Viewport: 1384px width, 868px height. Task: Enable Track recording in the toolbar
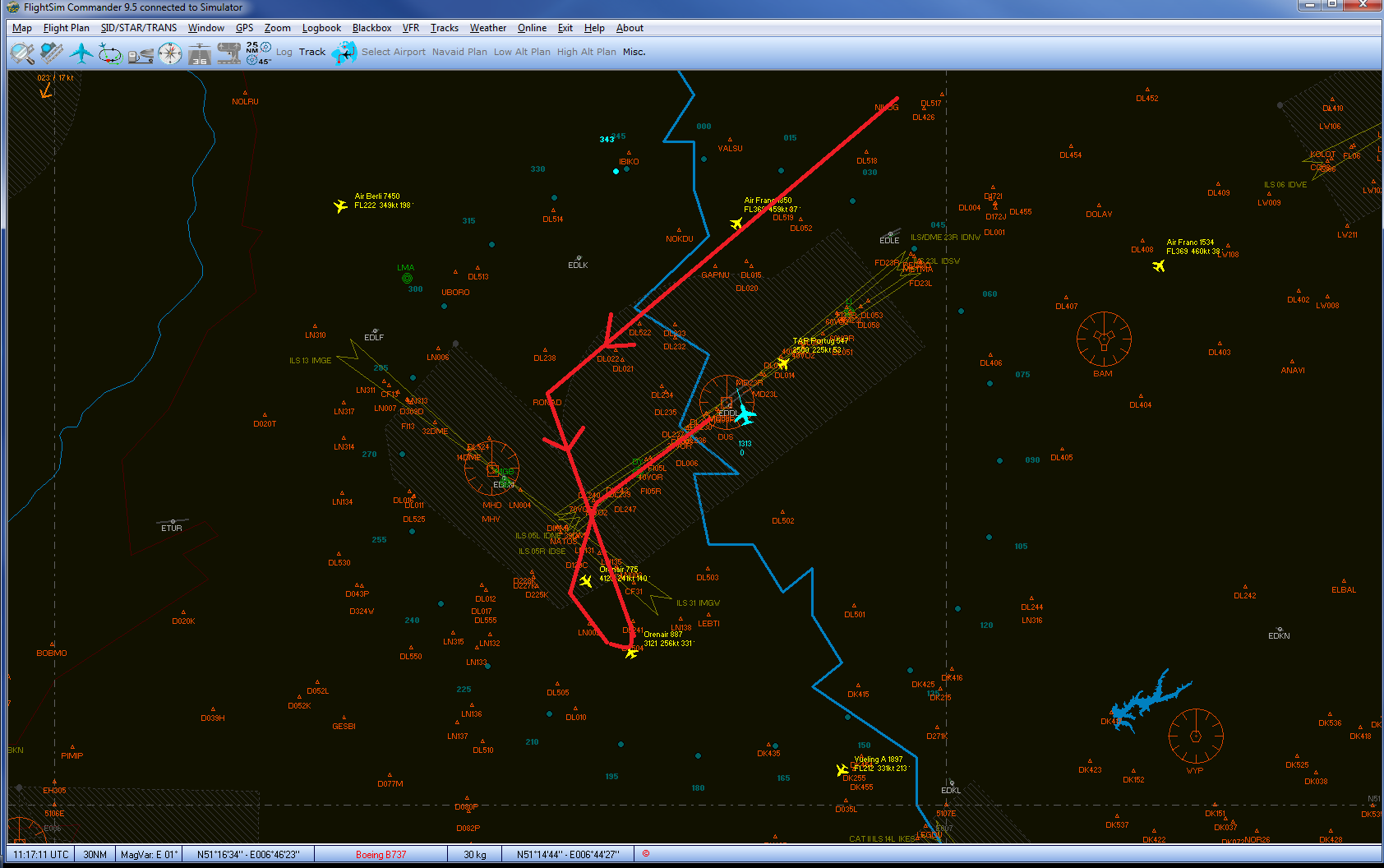point(311,51)
